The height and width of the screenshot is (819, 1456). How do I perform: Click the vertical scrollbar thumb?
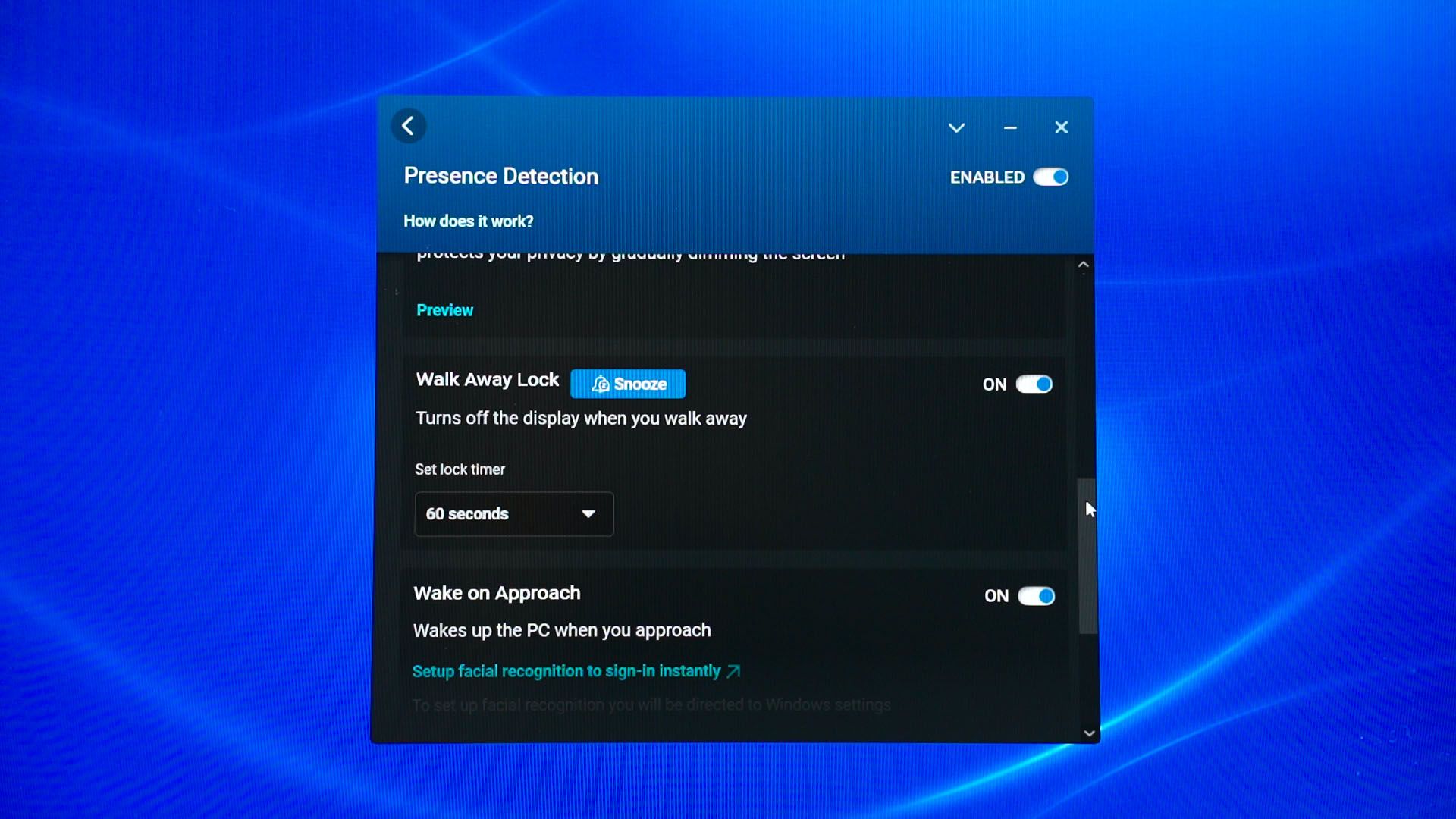pyautogui.click(x=1087, y=556)
